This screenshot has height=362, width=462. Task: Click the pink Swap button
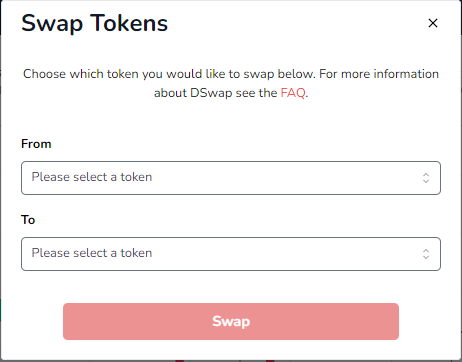click(x=231, y=321)
